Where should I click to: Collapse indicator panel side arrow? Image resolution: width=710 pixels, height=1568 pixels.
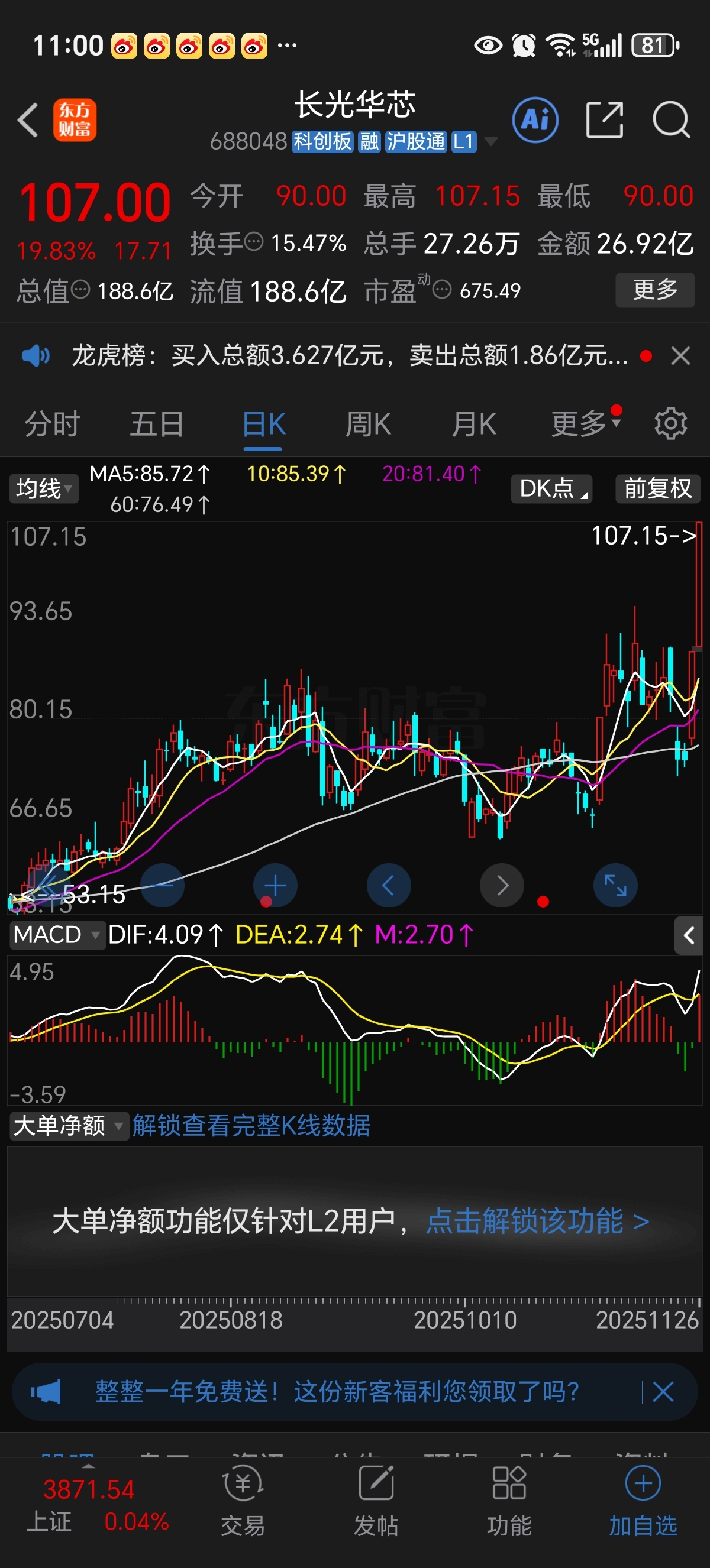tap(688, 935)
